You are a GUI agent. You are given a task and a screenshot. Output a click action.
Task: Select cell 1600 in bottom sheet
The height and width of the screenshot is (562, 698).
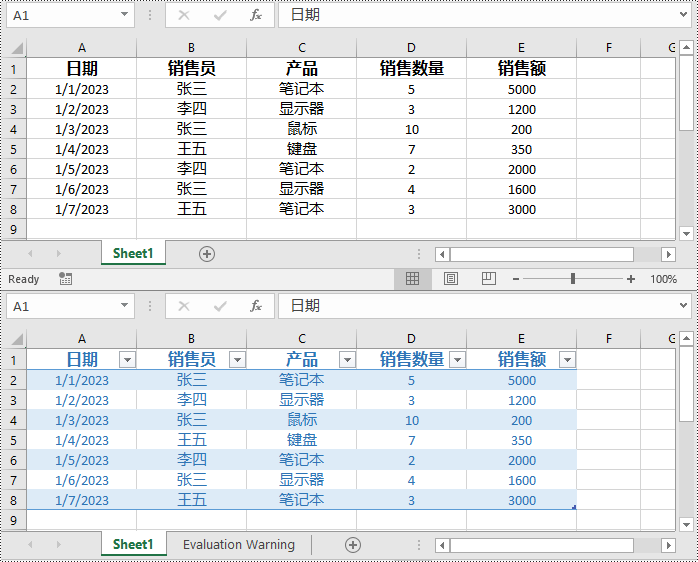coord(522,480)
